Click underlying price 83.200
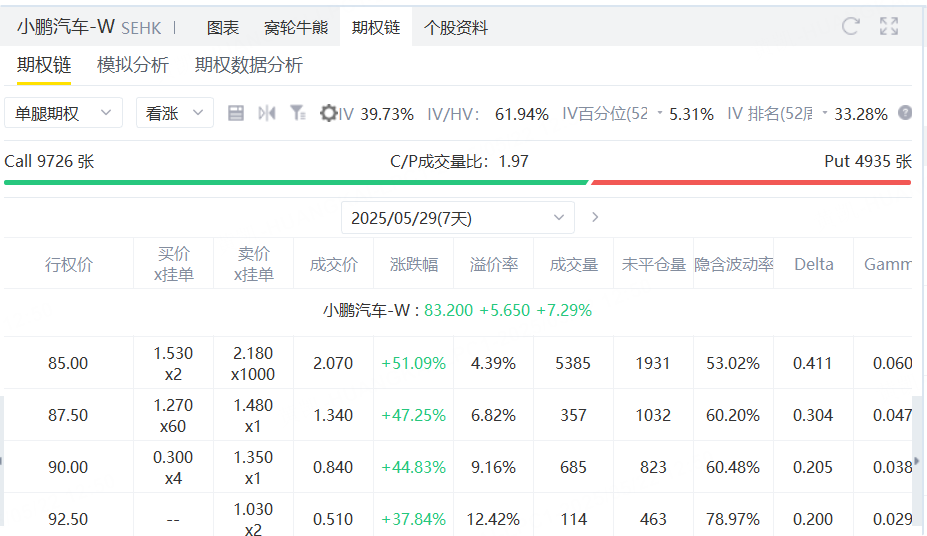The width and height of the screenshot is (927, 536). pos(449,310)
